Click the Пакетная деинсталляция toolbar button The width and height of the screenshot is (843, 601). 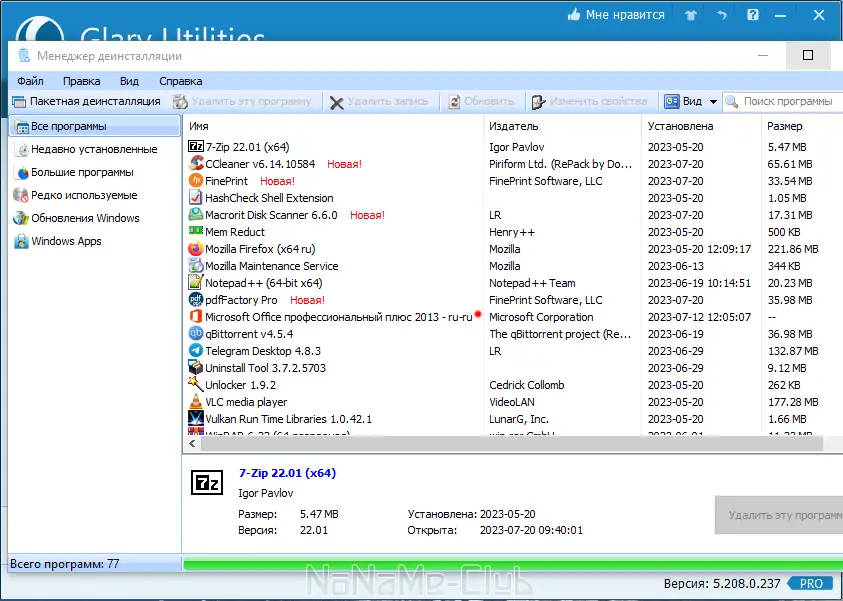tap(87, 102)
